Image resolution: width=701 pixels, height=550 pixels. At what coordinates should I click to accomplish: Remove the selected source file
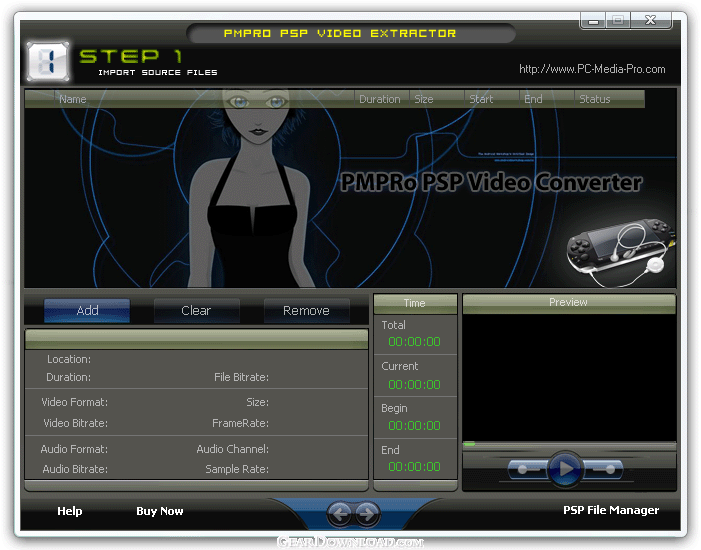tap(306, 310)
